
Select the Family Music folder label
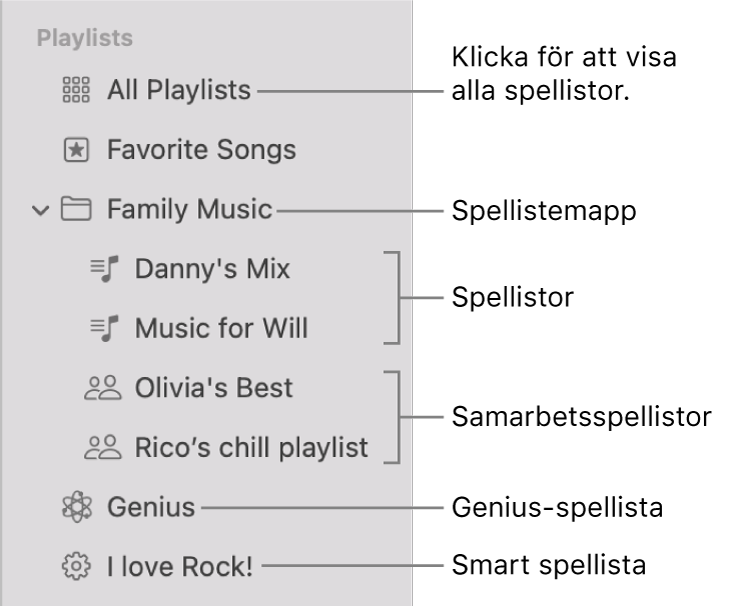189,210
